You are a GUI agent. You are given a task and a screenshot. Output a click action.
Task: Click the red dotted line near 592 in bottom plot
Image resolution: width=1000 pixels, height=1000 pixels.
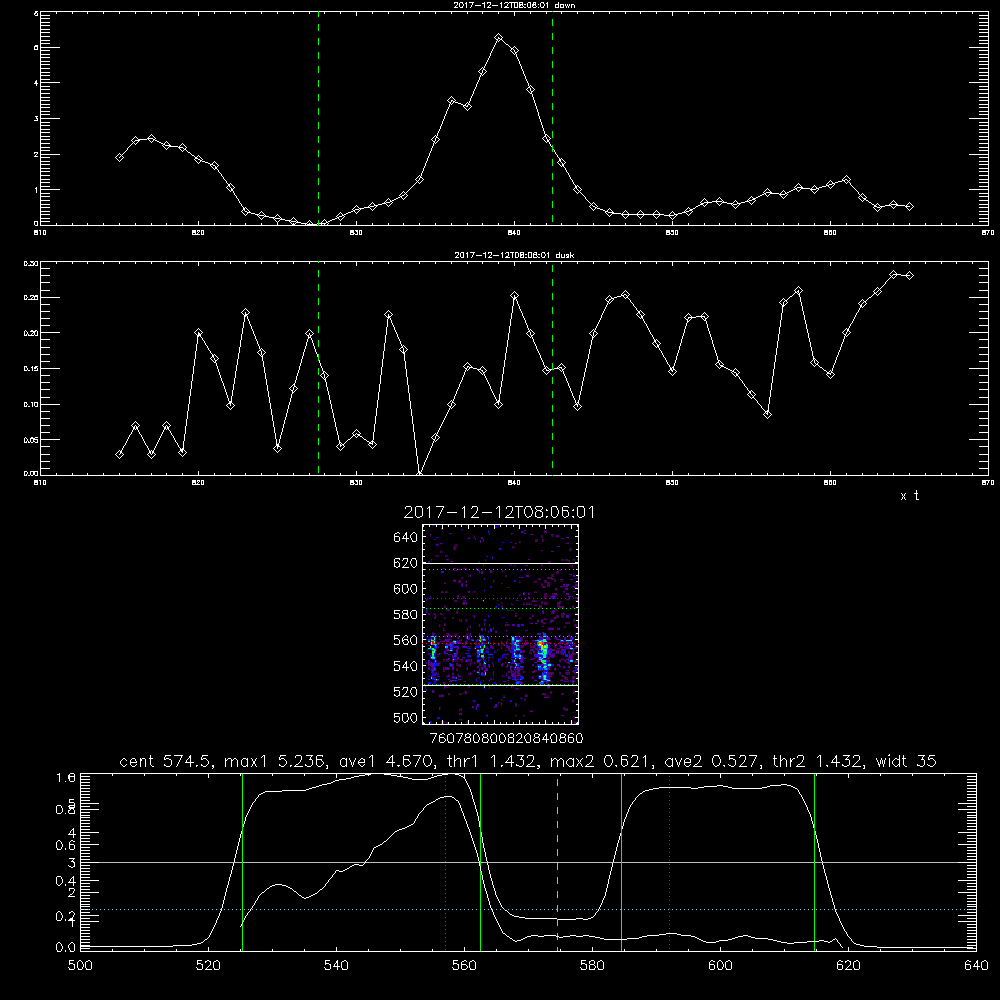point(670,862)
